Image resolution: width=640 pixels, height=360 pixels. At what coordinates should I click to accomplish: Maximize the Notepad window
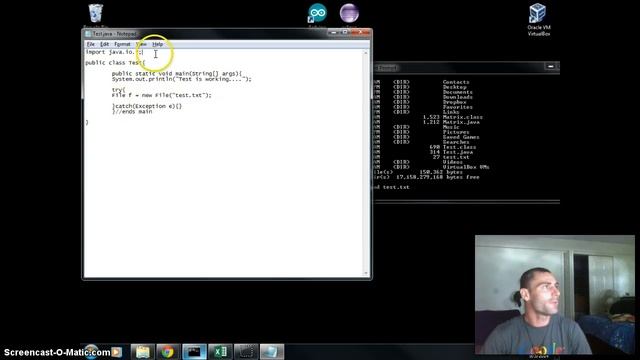[x=345, y=32]
